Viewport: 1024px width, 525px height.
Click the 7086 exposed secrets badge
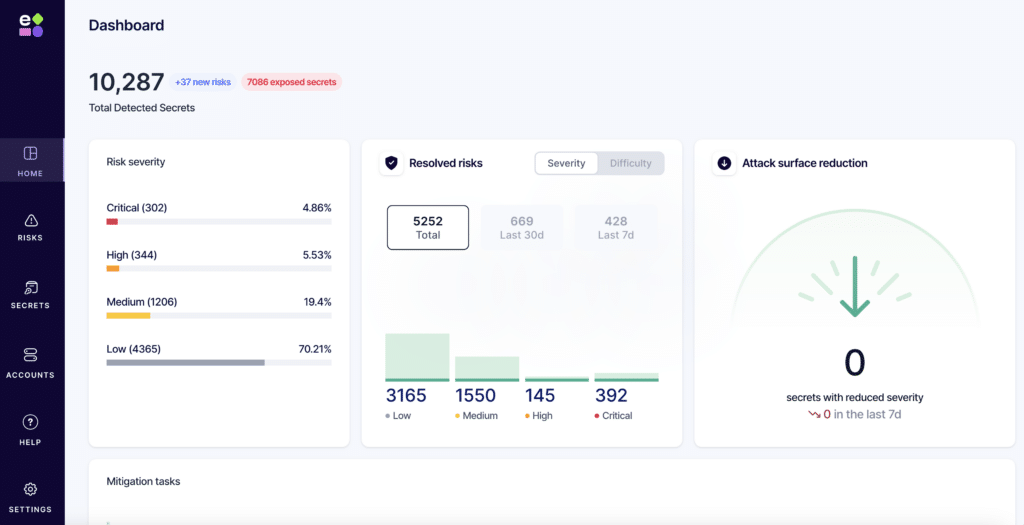click(x=291, y=82)
